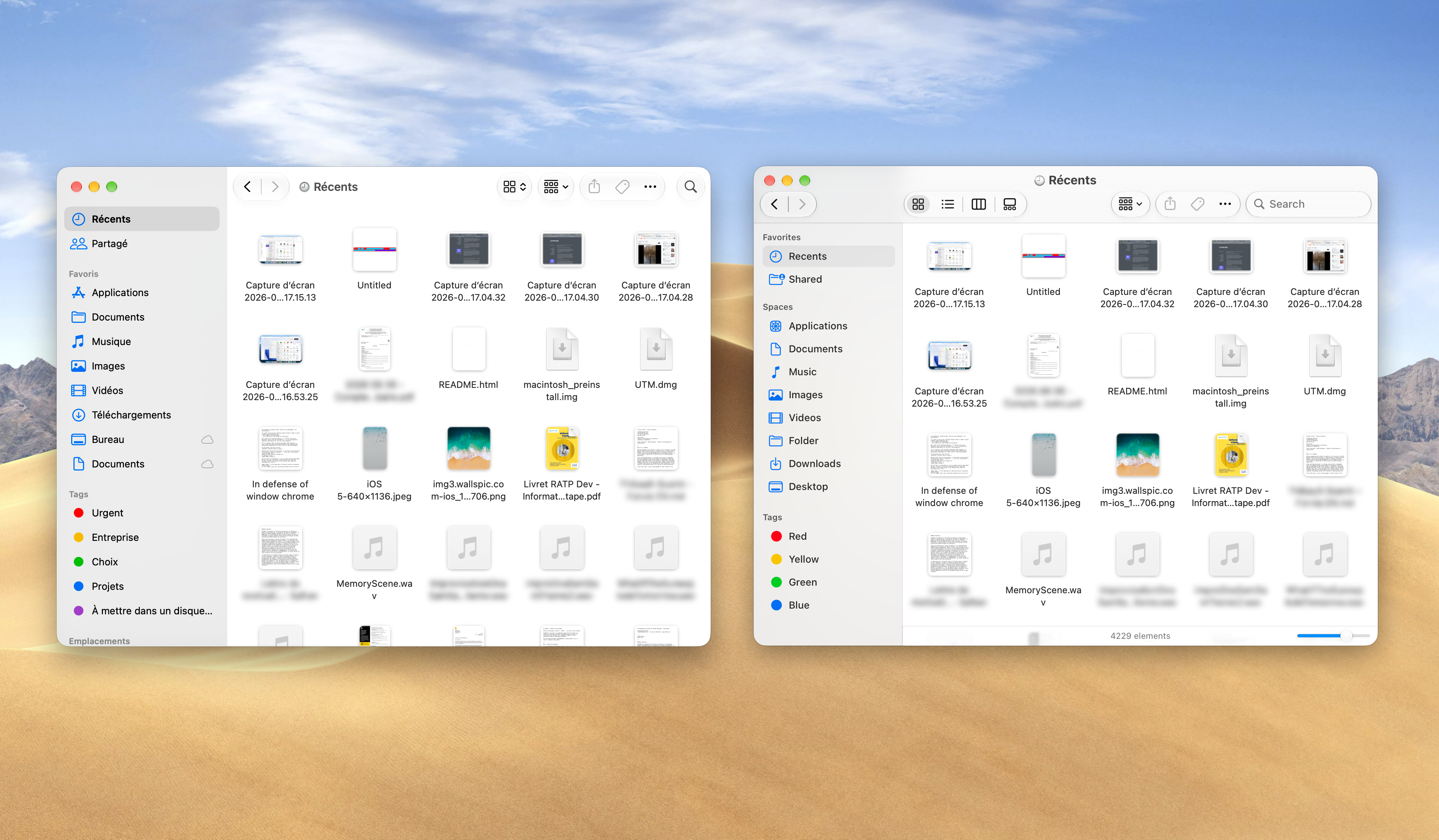Switch right window to list view

948,204
